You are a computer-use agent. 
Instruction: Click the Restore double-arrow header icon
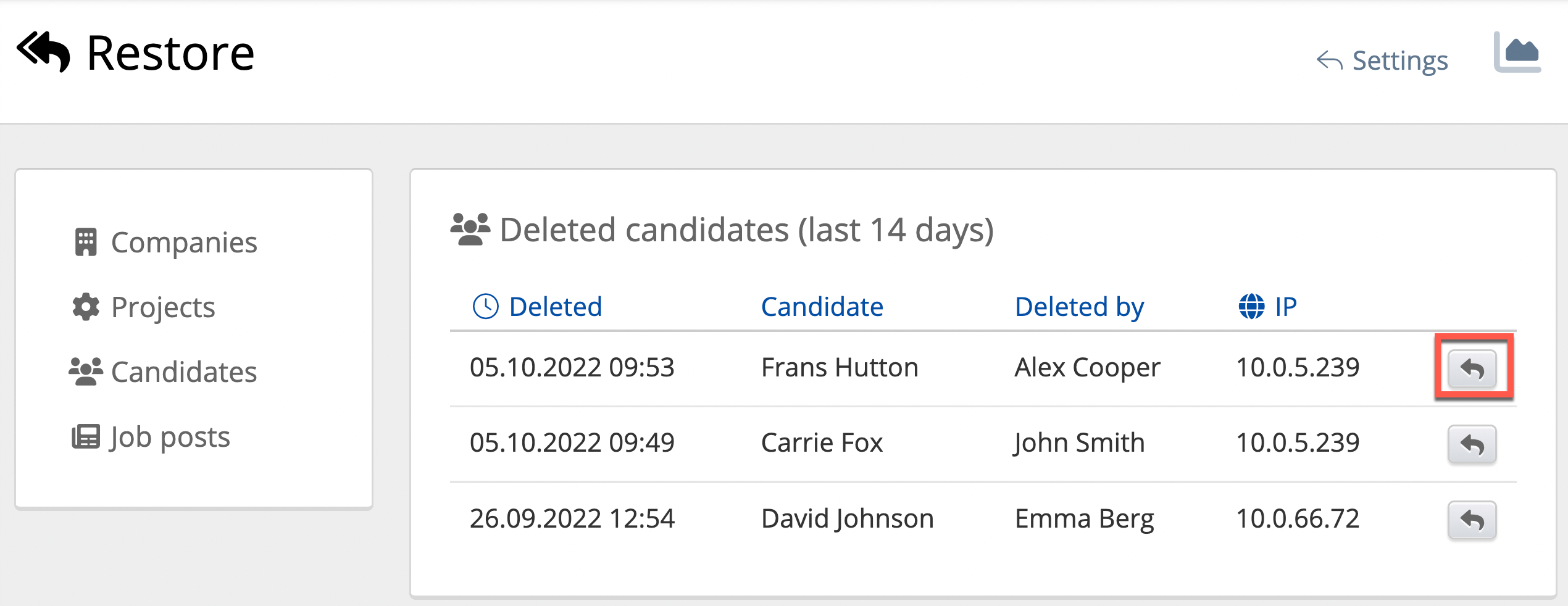pyautogui.click(x=43, y=52)
